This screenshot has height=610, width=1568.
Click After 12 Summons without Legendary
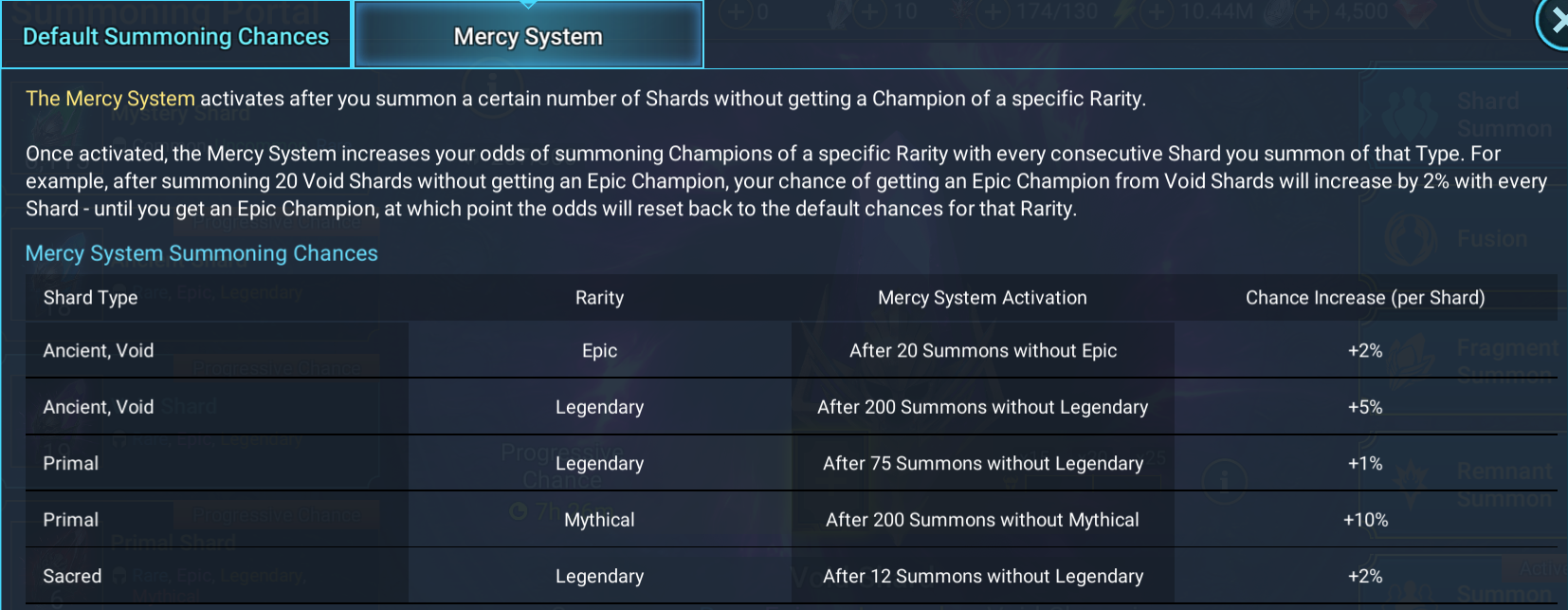tap(983, 576)
